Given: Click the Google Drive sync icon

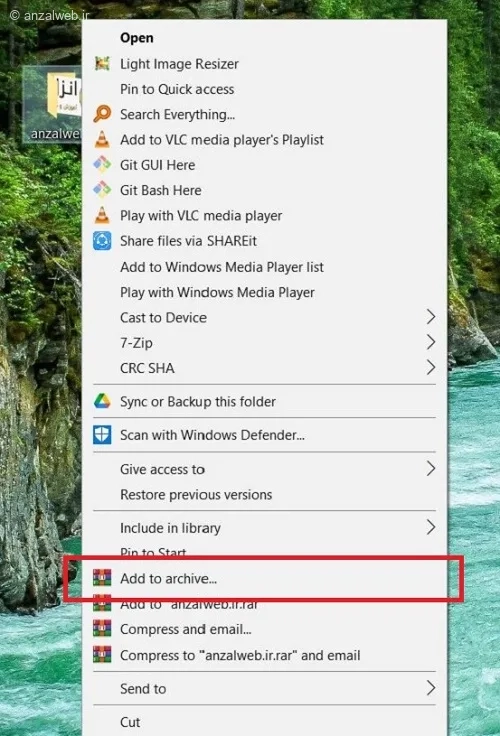Looking at the screenshot, I should (102, 401).
